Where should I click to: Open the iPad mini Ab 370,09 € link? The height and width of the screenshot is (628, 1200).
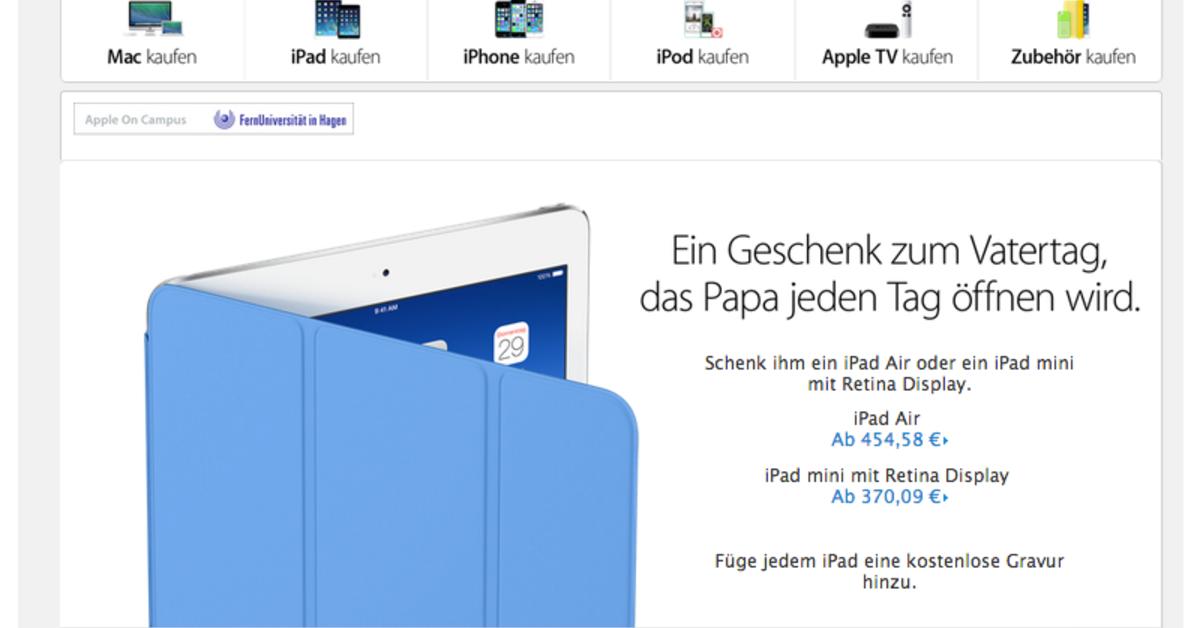click(x=889, y=496)
